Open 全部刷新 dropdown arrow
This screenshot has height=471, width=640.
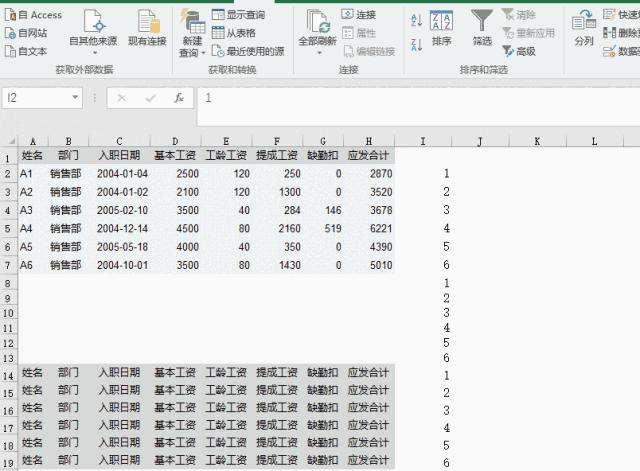[319, 53]
